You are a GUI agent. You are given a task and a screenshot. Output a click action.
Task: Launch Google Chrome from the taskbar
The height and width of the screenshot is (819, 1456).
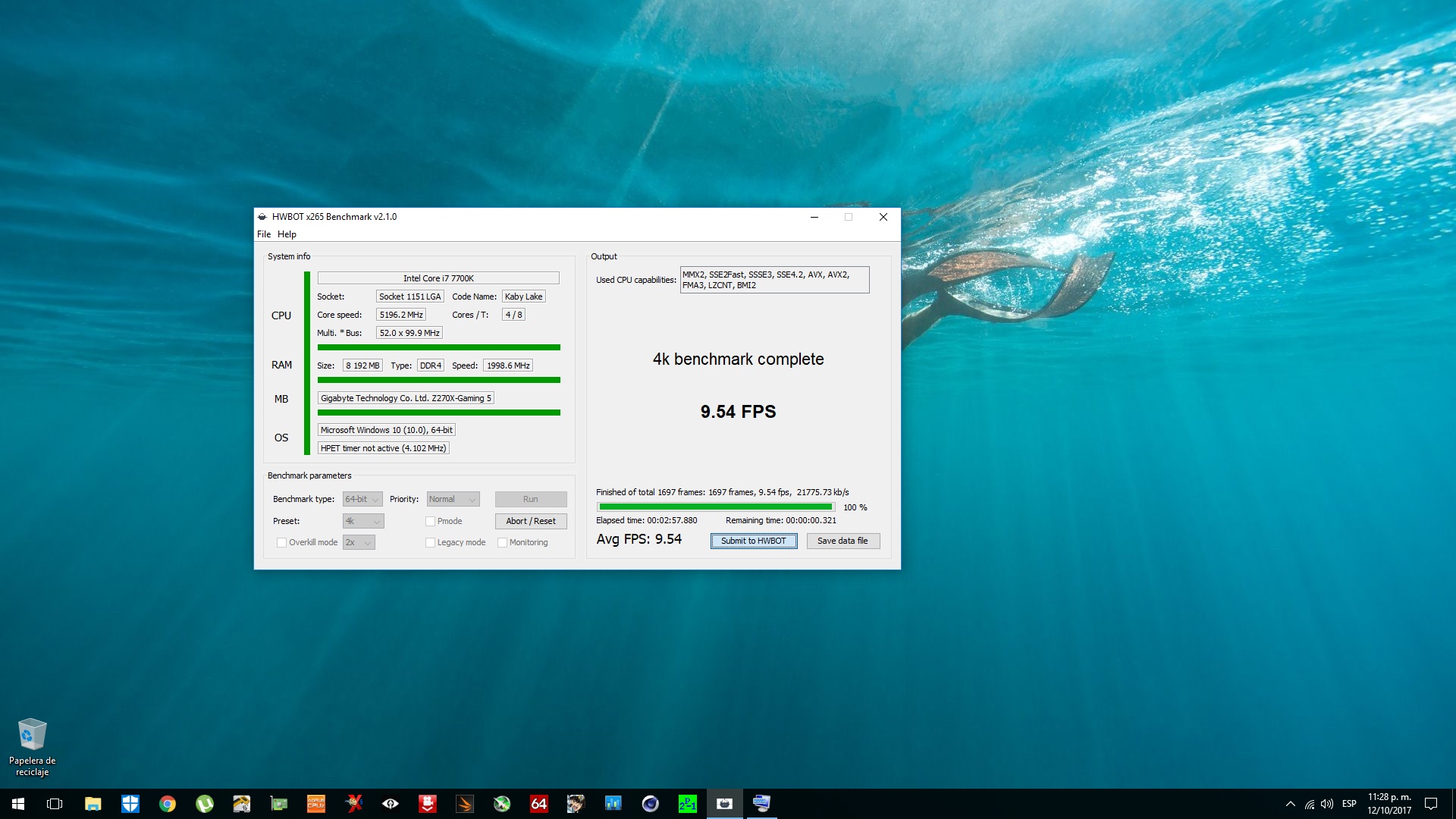click(x=168, y=804)
